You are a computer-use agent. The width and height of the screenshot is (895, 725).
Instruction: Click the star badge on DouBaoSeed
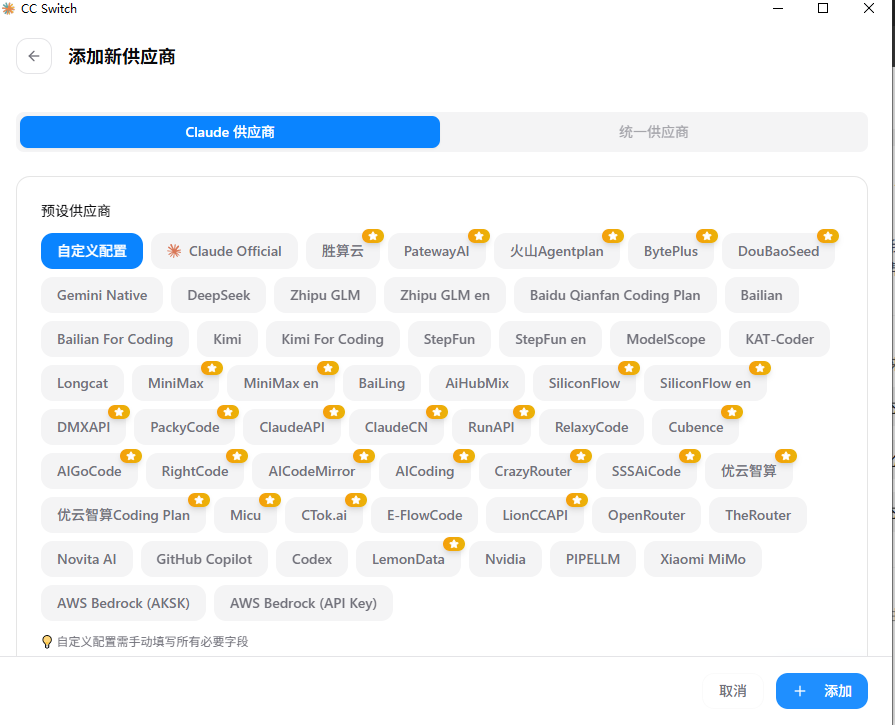(828, 236)
